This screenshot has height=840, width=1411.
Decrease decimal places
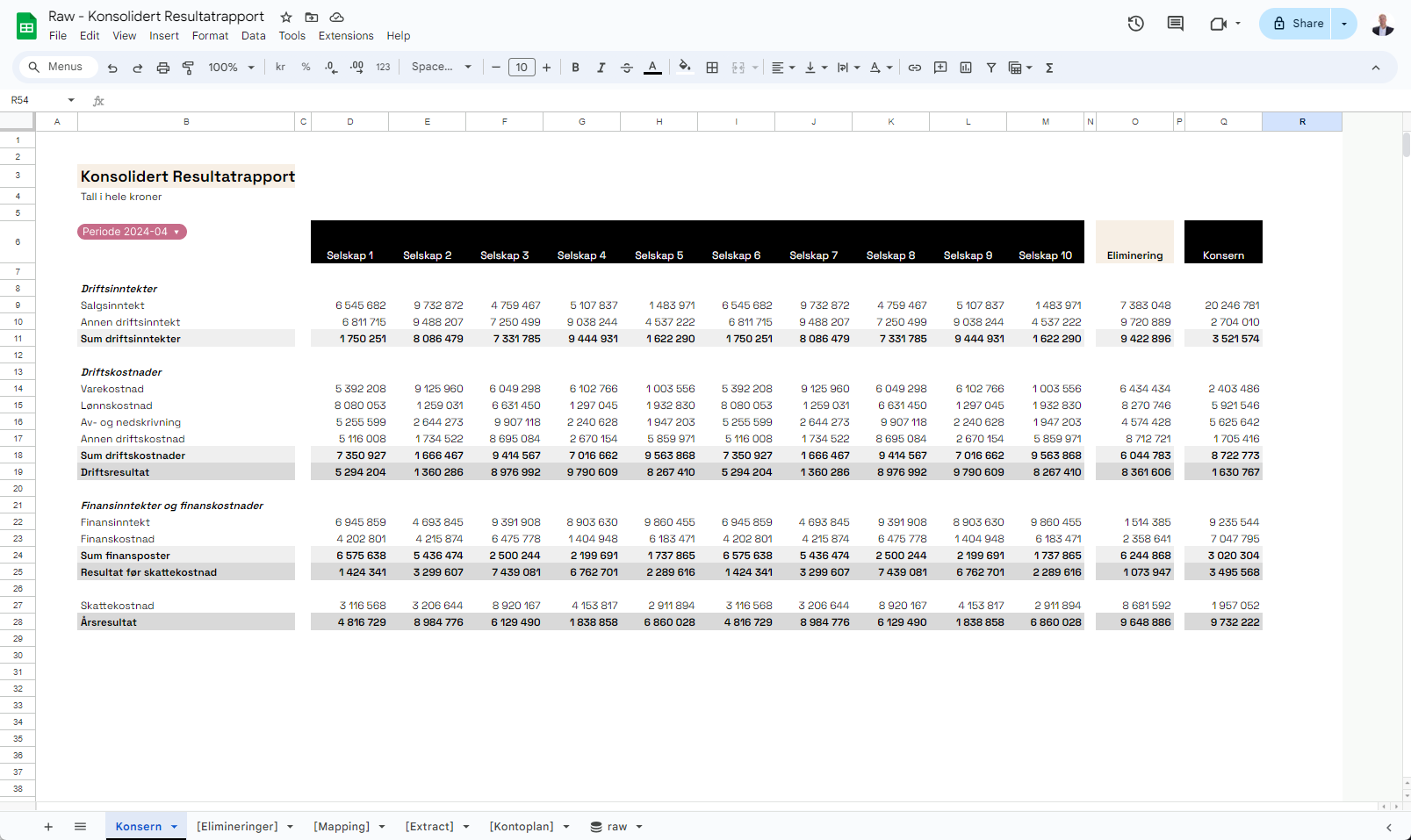pos(331,67)
